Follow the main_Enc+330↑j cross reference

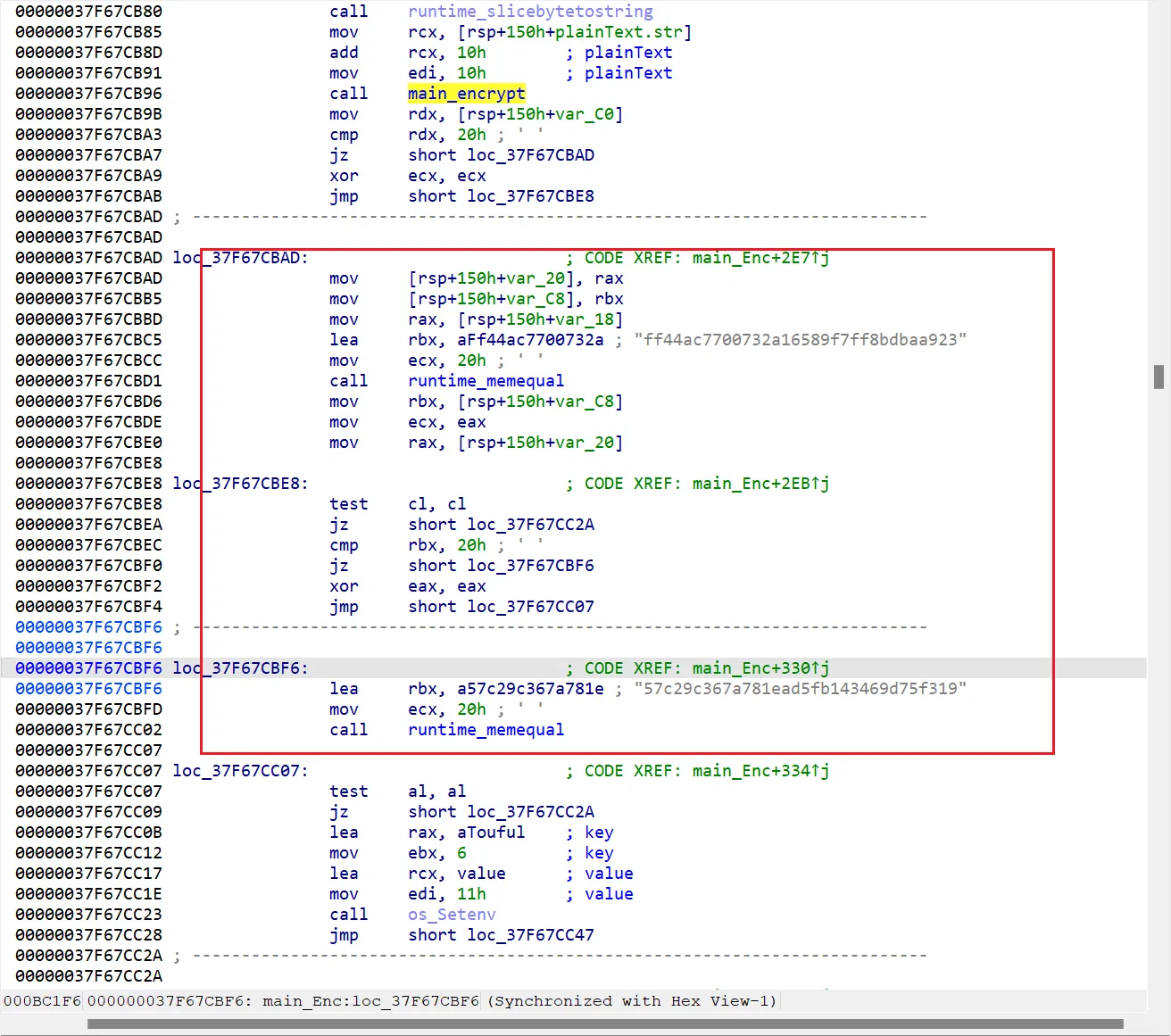[760, 668]
